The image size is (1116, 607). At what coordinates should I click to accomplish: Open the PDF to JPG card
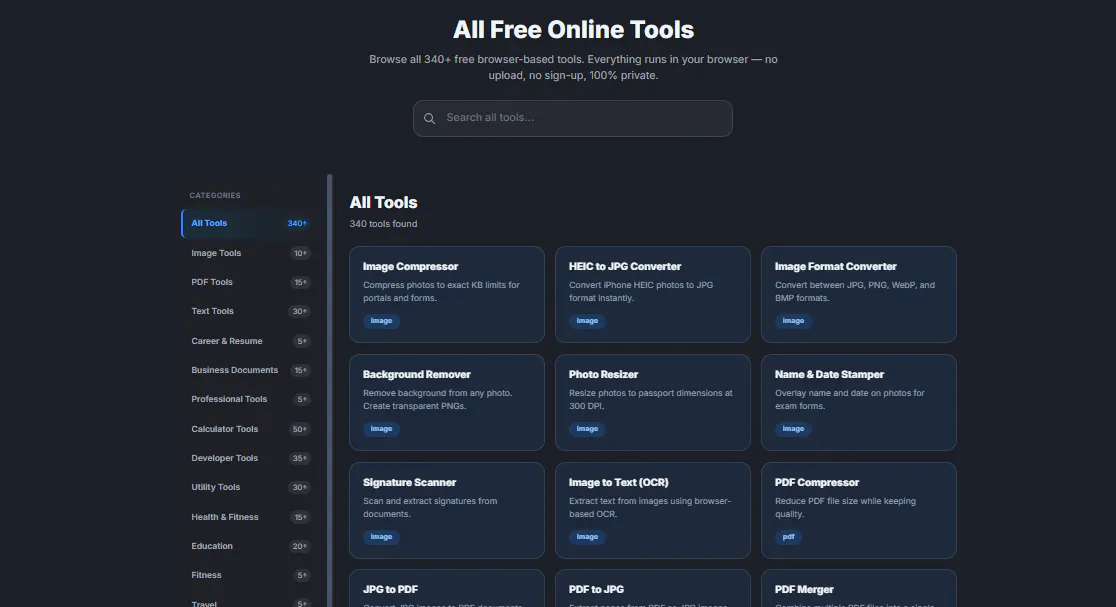[653, 588]
